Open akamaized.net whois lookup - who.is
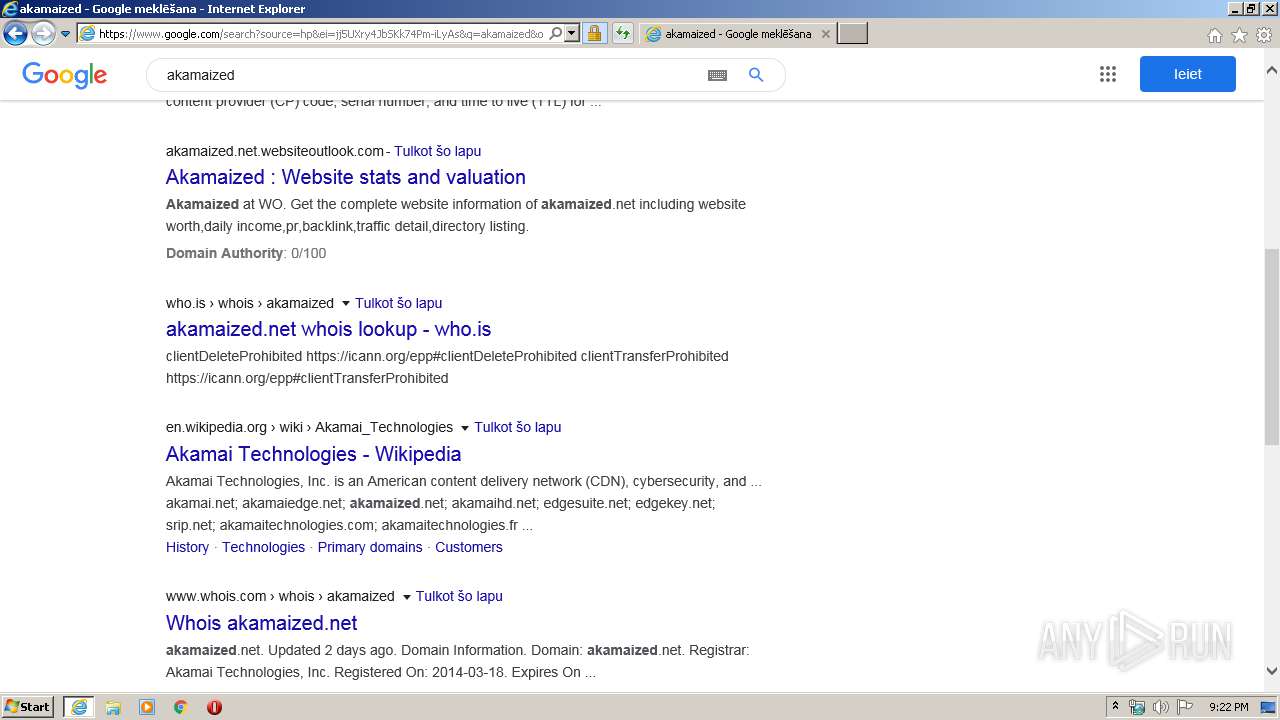The height and width of the screenshot is (720, 1280). point(328,329)
